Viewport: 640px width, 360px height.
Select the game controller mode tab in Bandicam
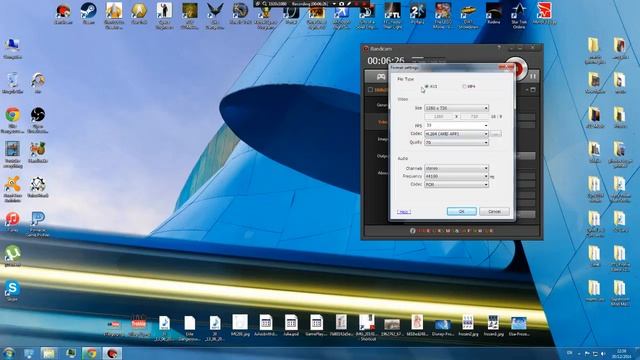tap(381, 76)
